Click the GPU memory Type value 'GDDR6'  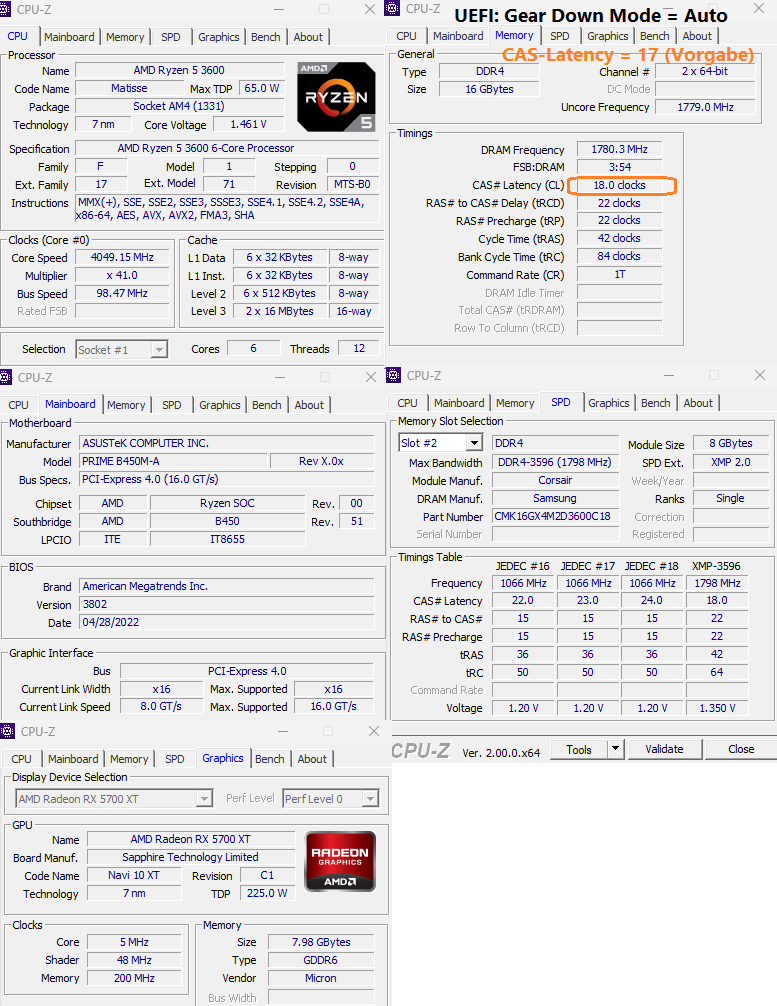321,960
